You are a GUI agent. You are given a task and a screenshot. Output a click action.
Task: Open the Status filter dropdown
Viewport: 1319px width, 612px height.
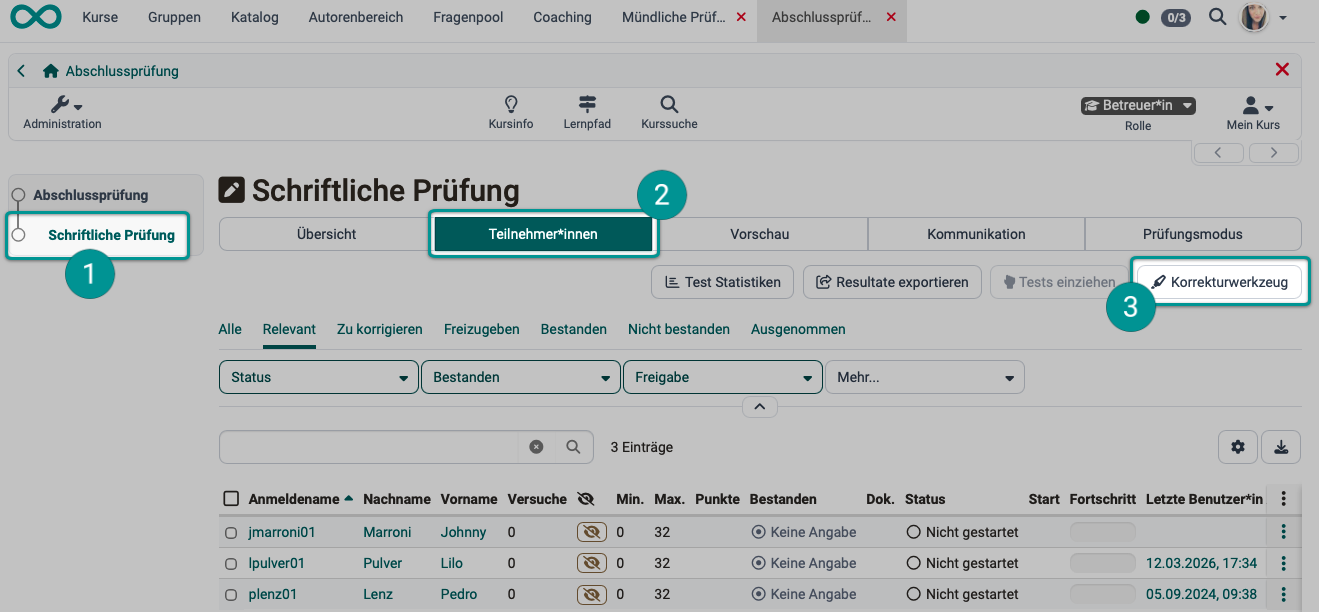point(319,377)
